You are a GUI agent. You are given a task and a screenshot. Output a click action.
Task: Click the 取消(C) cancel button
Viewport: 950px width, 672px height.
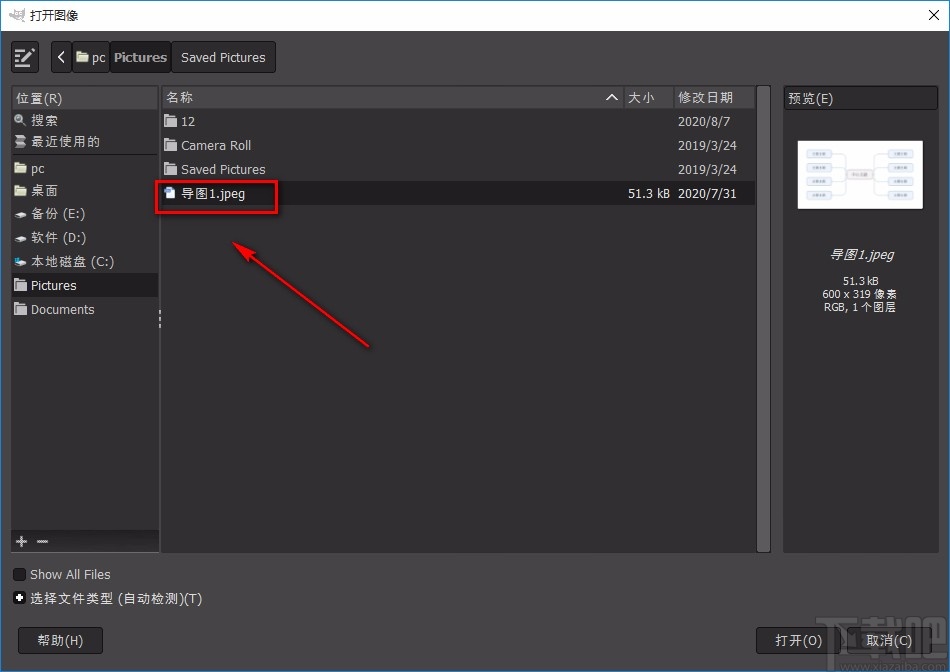click(889, 640)
